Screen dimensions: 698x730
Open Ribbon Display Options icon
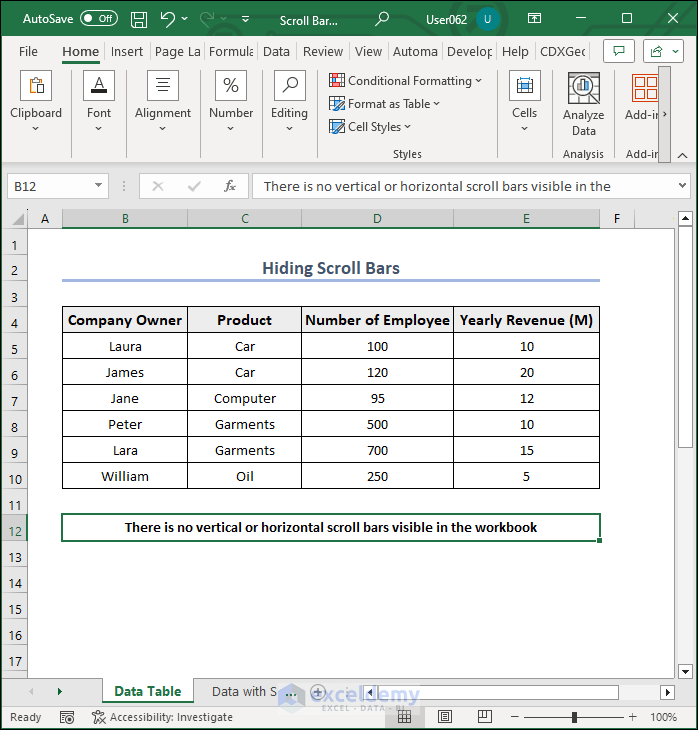tap(534, 19)
